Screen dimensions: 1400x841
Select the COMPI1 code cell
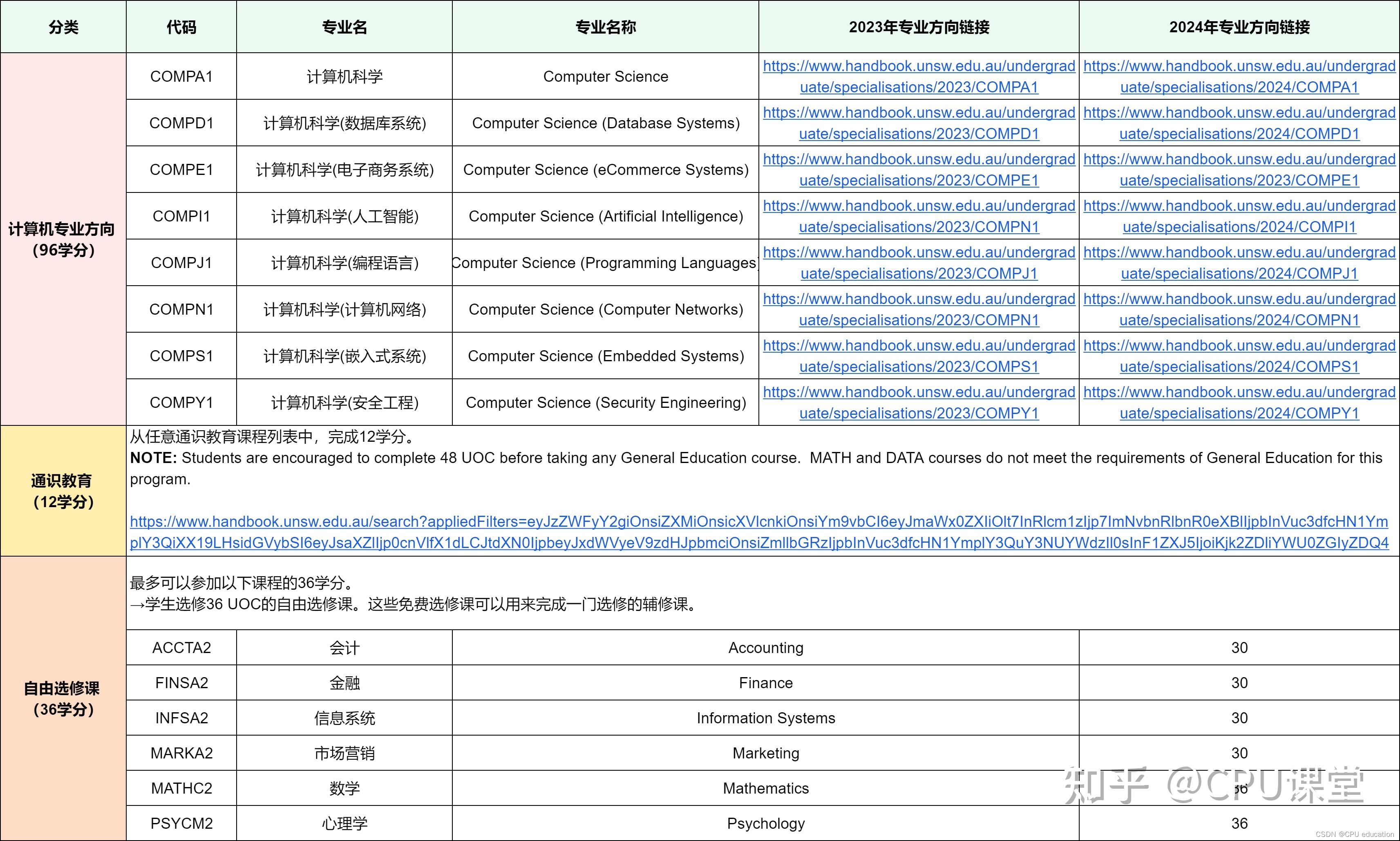pyautogui.click(x=181, y=216)
